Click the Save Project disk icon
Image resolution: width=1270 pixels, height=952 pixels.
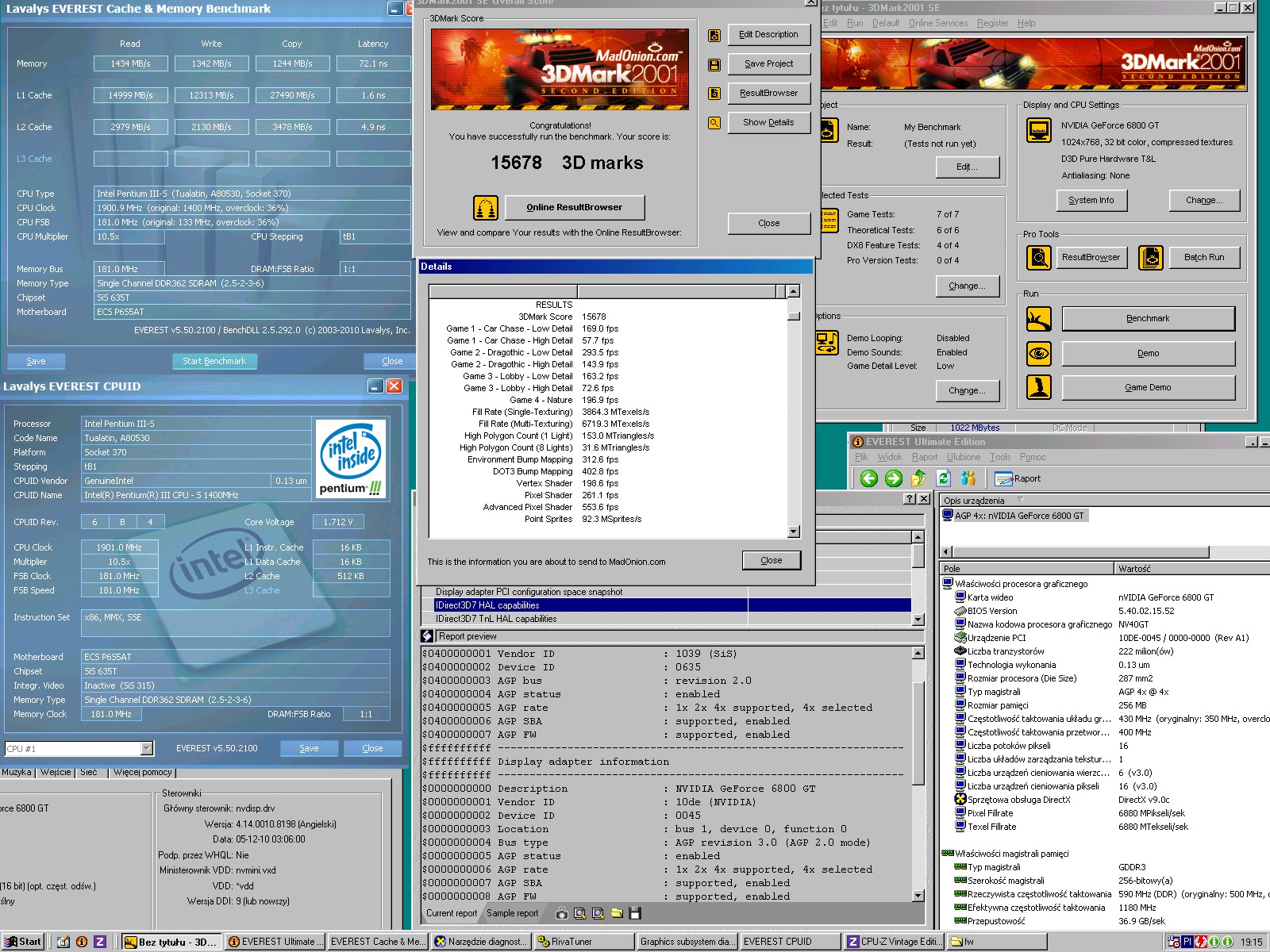pyautogui.click(x=714, y=64)
